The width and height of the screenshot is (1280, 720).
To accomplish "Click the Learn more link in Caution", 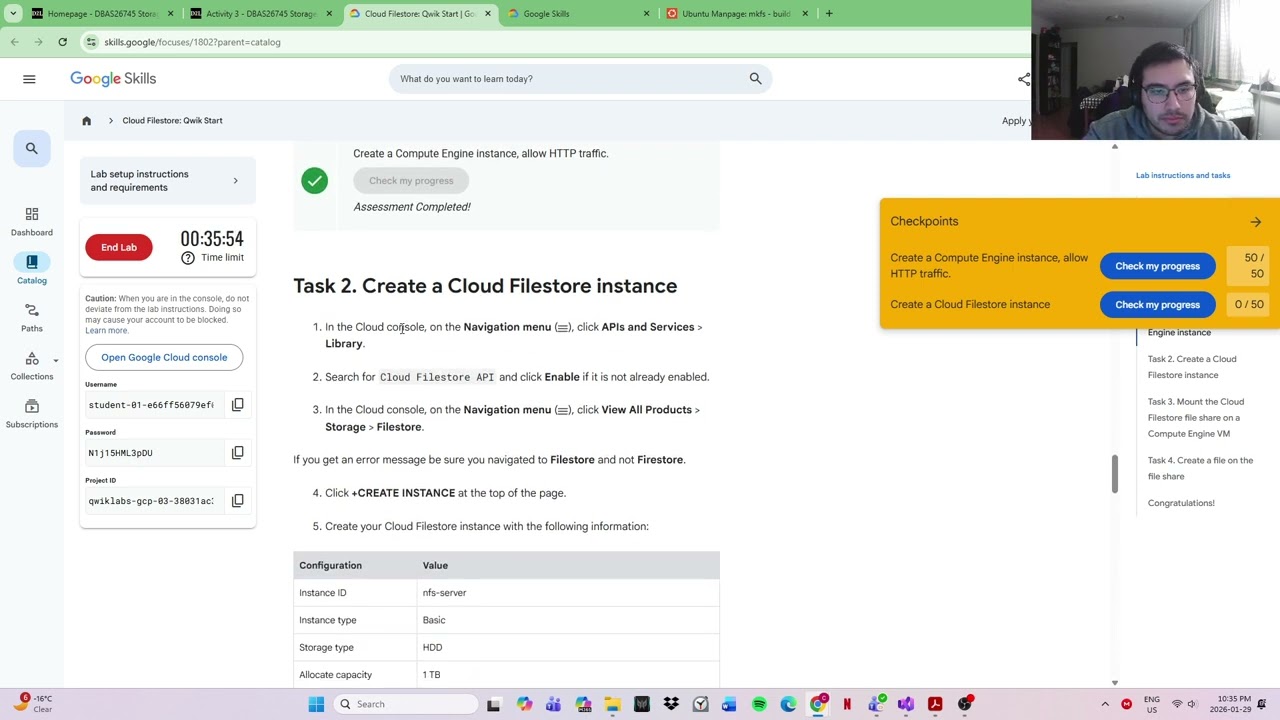I will (x=106, y=331).
